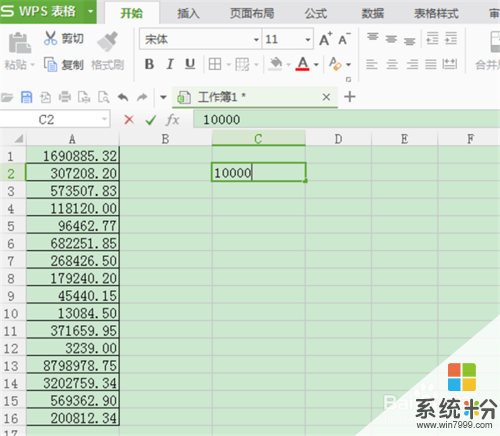Image resolution: width=500 pixels, height=436 pixels.
Task: Open borders dropdown arrow
Action: (229, 64)
